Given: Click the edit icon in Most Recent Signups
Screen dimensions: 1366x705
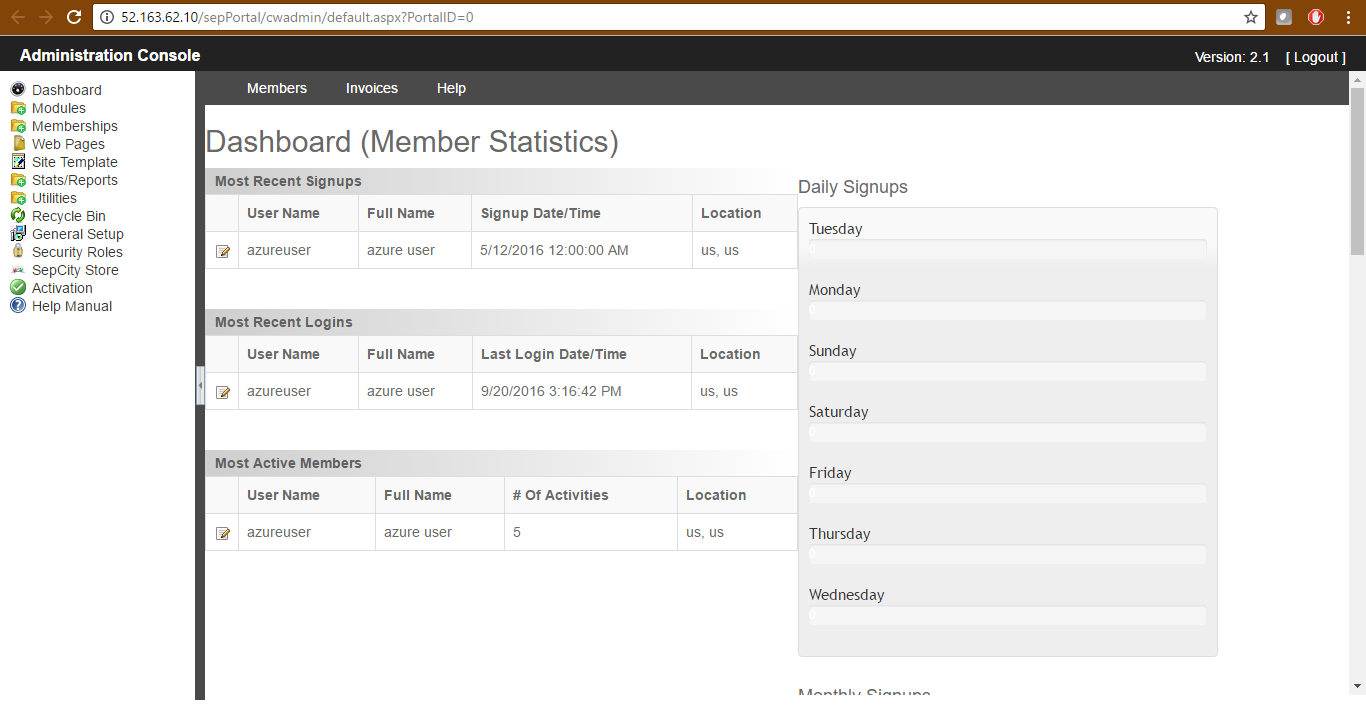Looking at the screenshot, I should pos(223,251).
